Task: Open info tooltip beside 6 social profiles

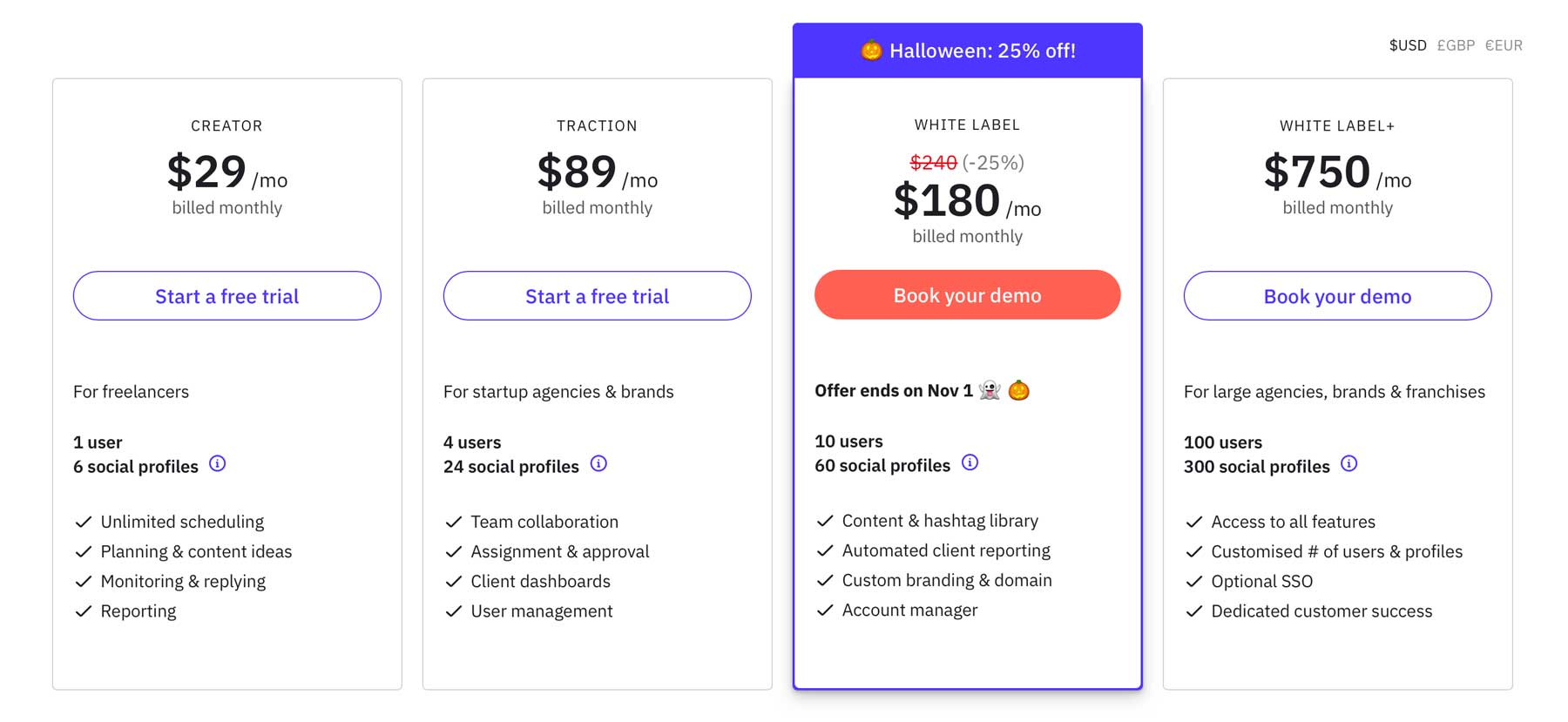Action: coord(217,464)
